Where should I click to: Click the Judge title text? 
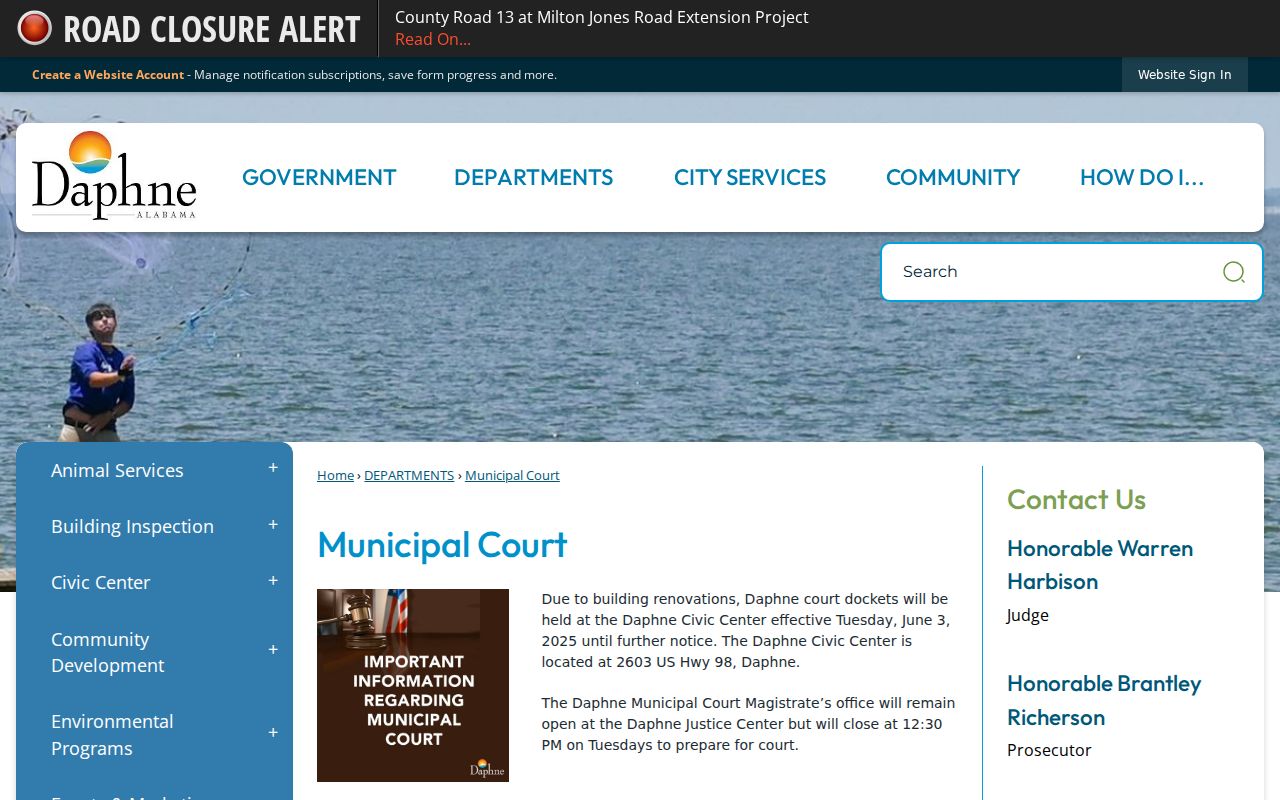pyautogui.click(x=1028, y=615)
